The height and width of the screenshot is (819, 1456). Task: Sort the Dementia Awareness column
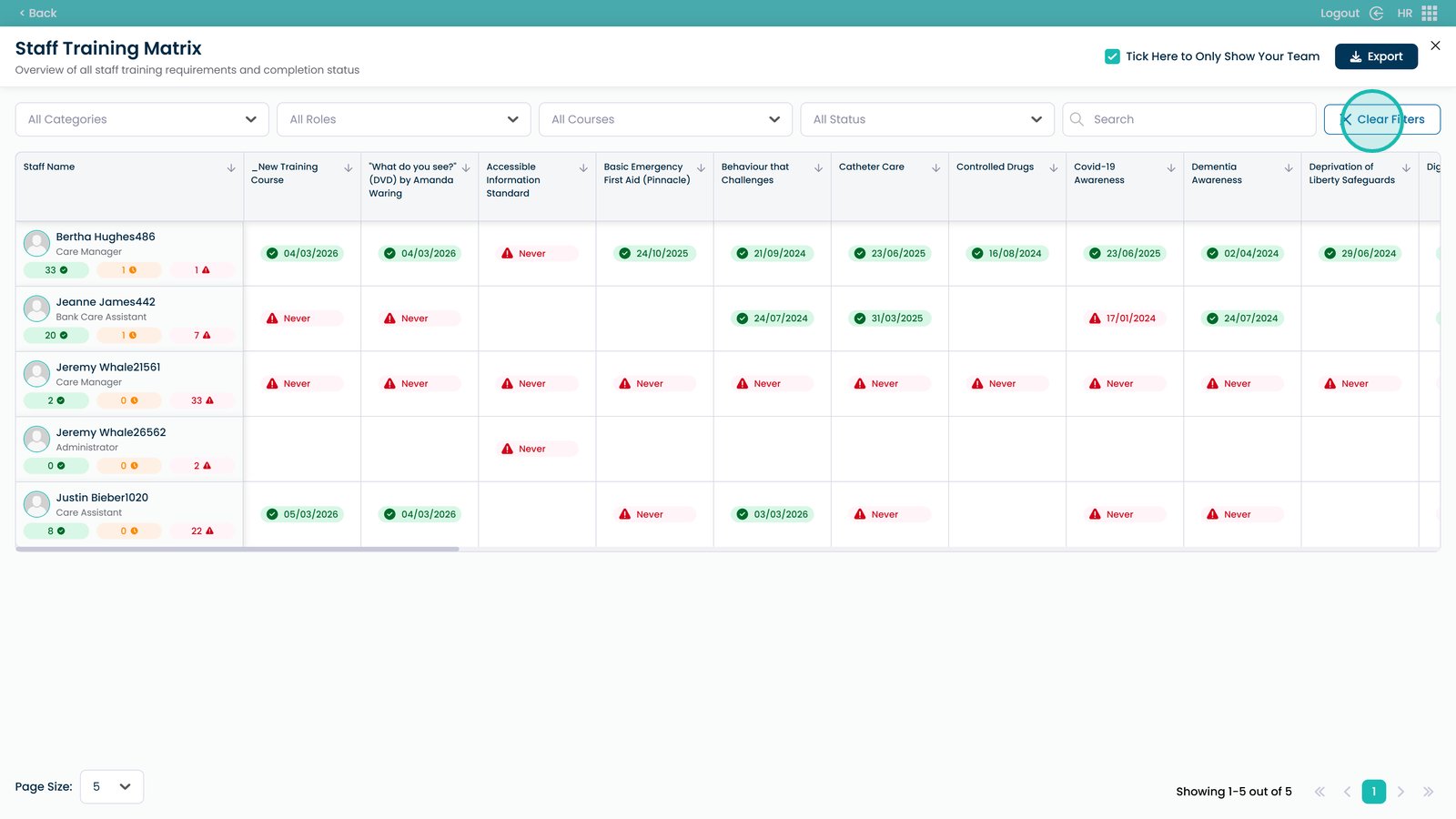(1288, 168)
